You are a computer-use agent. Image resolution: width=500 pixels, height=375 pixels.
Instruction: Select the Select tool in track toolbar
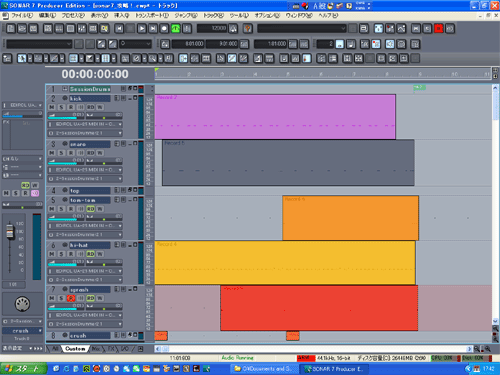click(x=22, y=59)
